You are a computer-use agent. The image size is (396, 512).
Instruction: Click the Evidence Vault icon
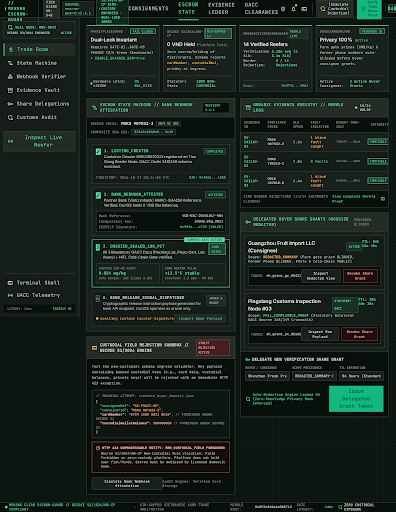point(10,90)
